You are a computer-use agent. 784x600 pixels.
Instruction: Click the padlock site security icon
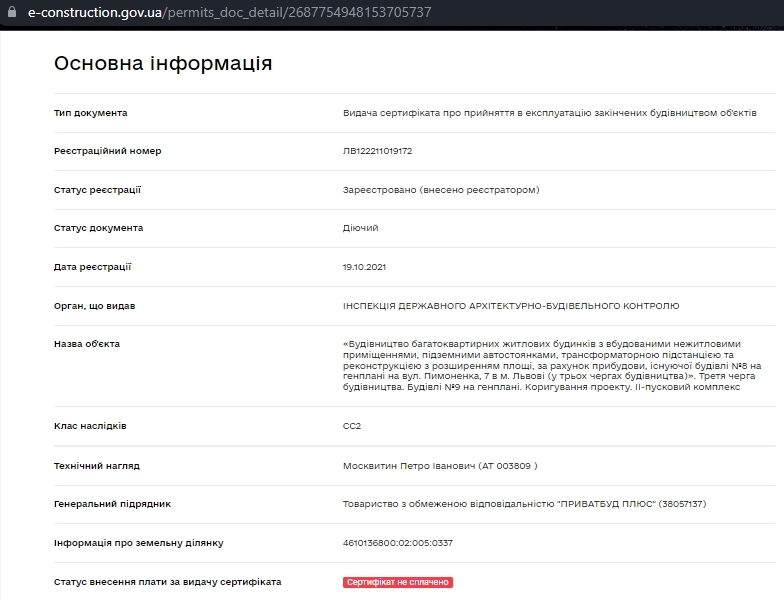(x=12, y=12)
